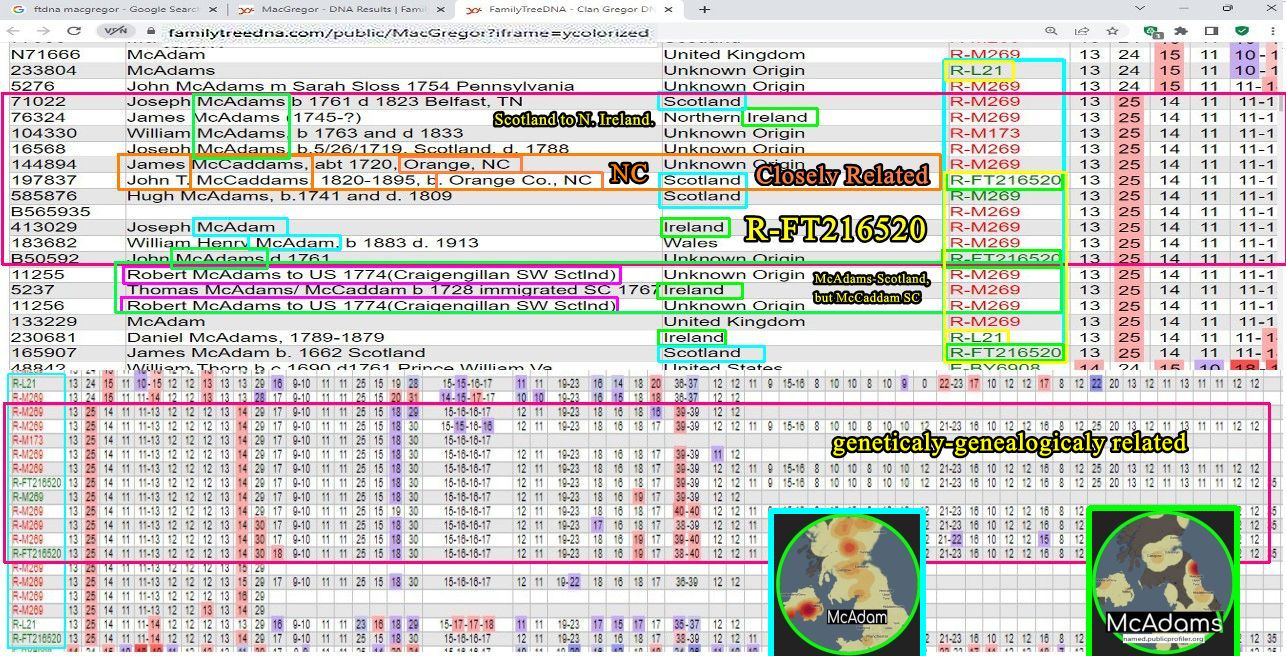Click Thomas McAdams/ McCaddam b 1728 cell
This screenshot has width=1286, height=656.
click(393, 290)
